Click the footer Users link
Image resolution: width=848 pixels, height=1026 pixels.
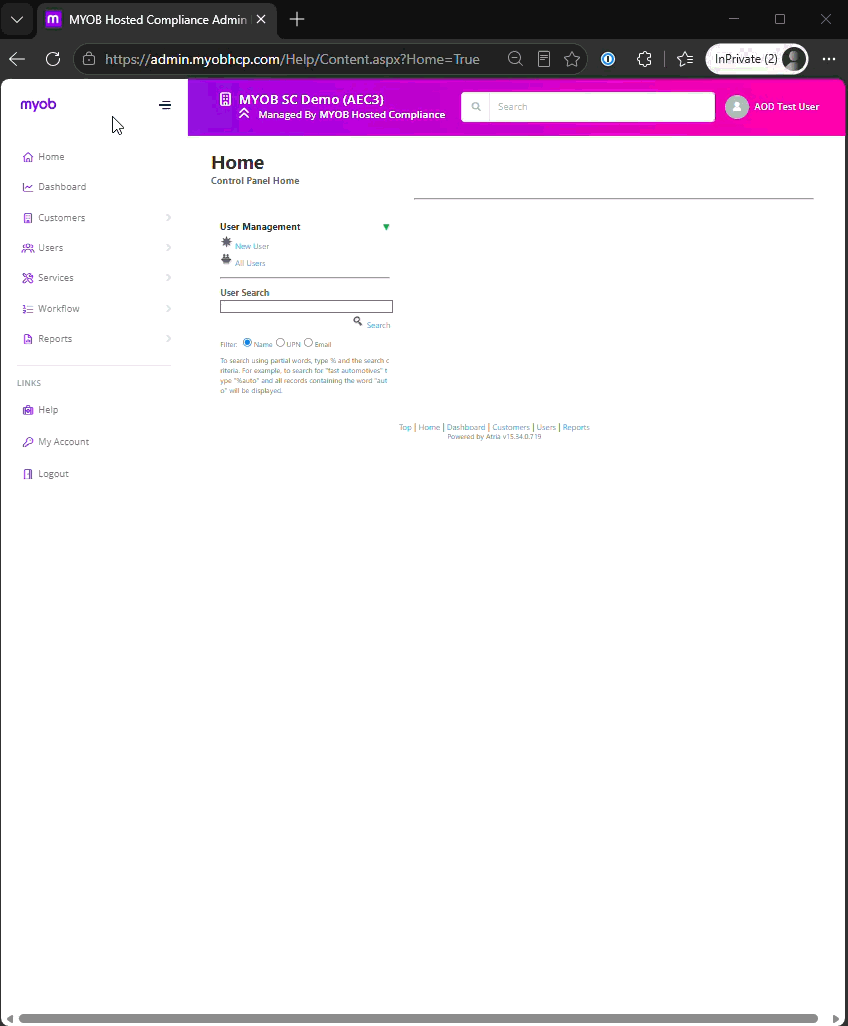coord(546,427)
